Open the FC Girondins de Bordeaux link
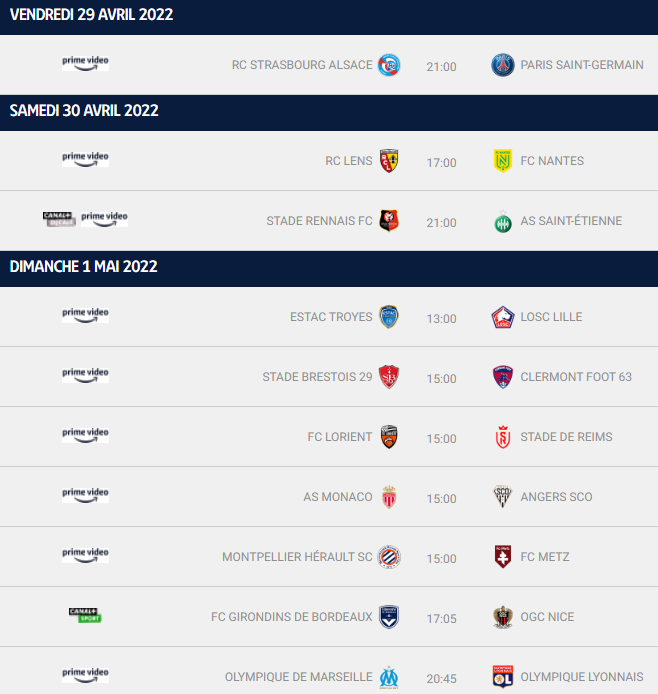Screen dimensions: 658x694 [292, 617]
